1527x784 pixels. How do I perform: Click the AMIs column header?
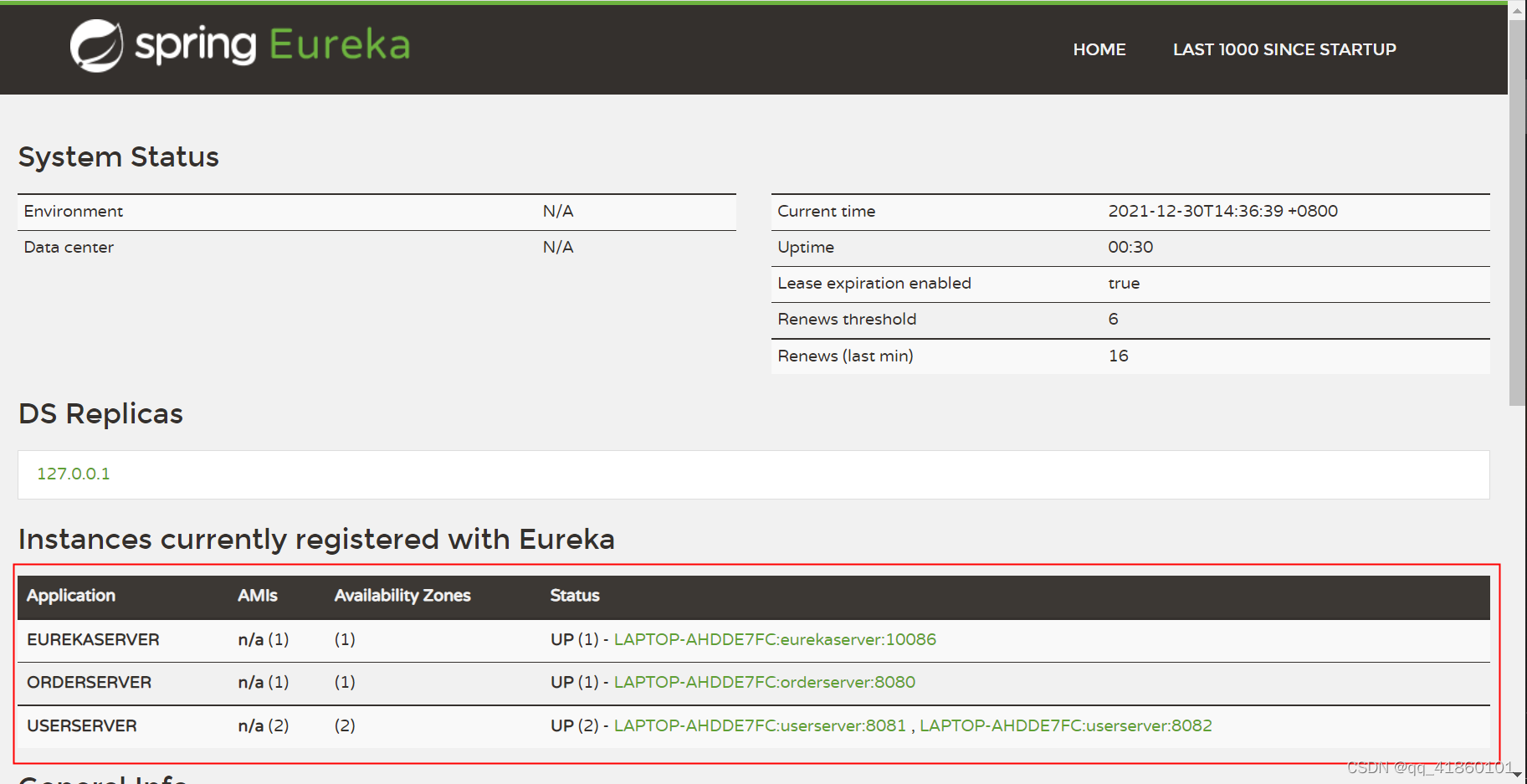point(257,596)
